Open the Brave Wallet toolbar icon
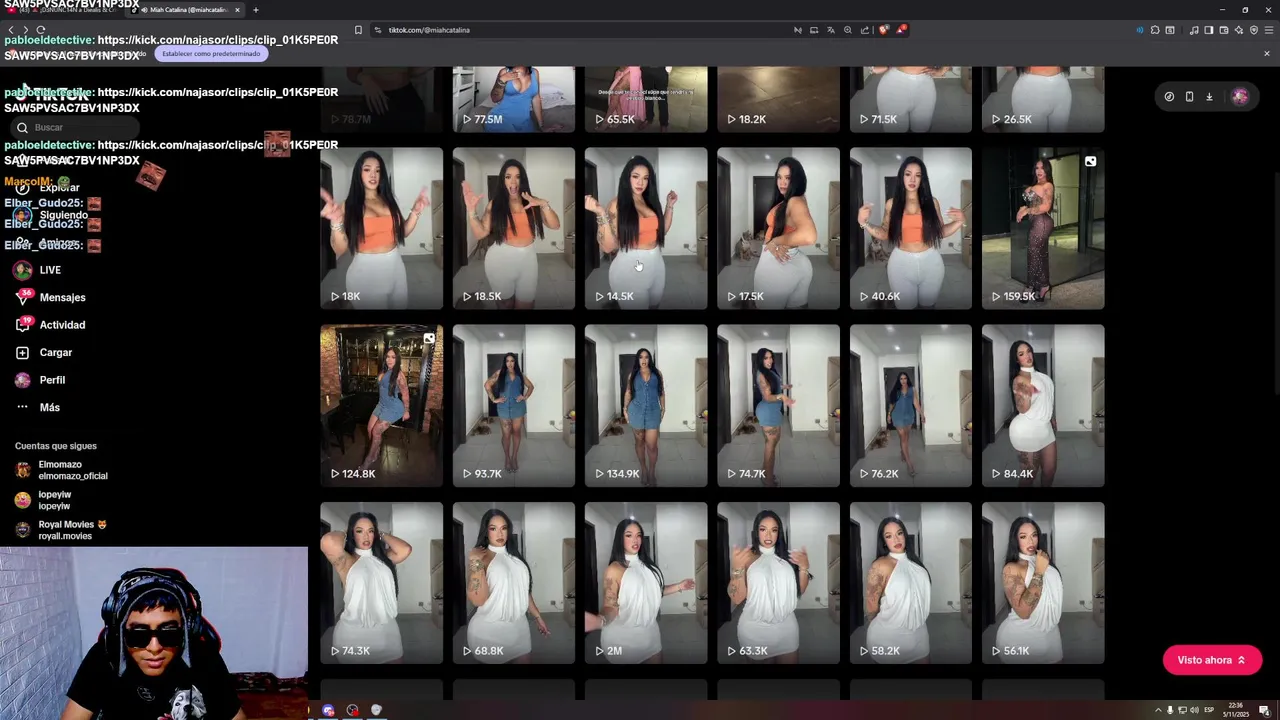 1224,30
